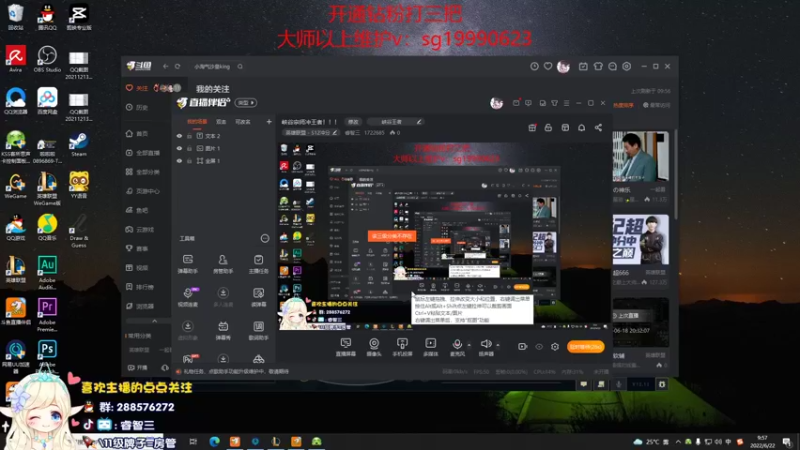Expand the speaker volume arrow
The width and height of the screenshot is (800, 450).
pos(498,345)
